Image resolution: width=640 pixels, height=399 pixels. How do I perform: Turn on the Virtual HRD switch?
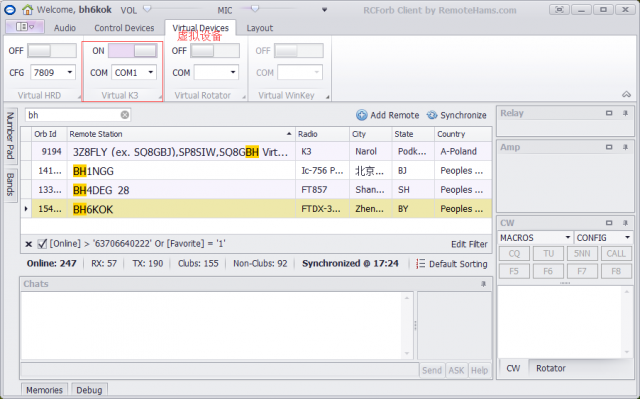(52, 51)
